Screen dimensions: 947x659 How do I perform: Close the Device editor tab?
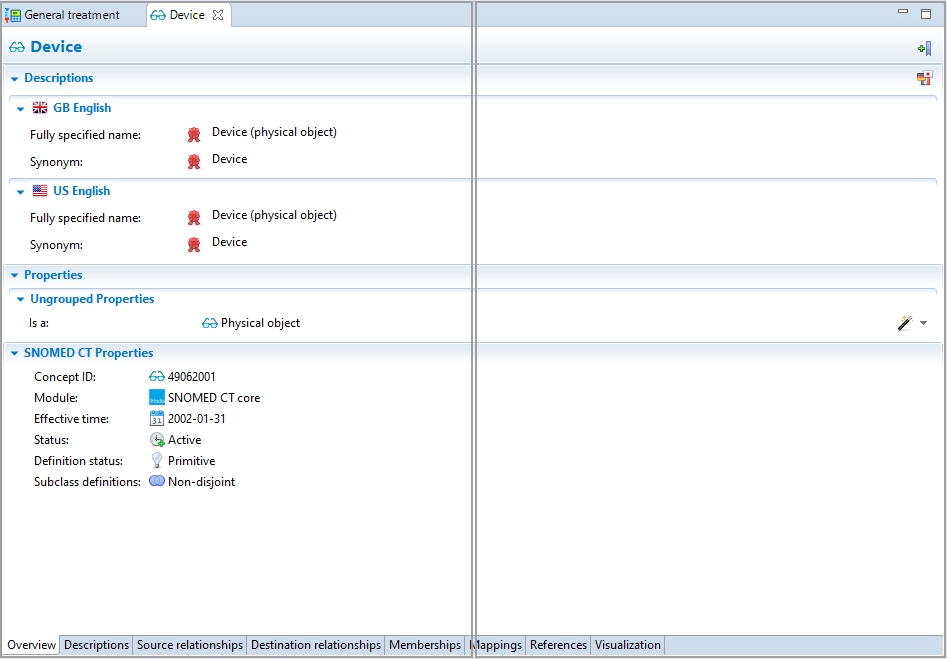(218, 15)
